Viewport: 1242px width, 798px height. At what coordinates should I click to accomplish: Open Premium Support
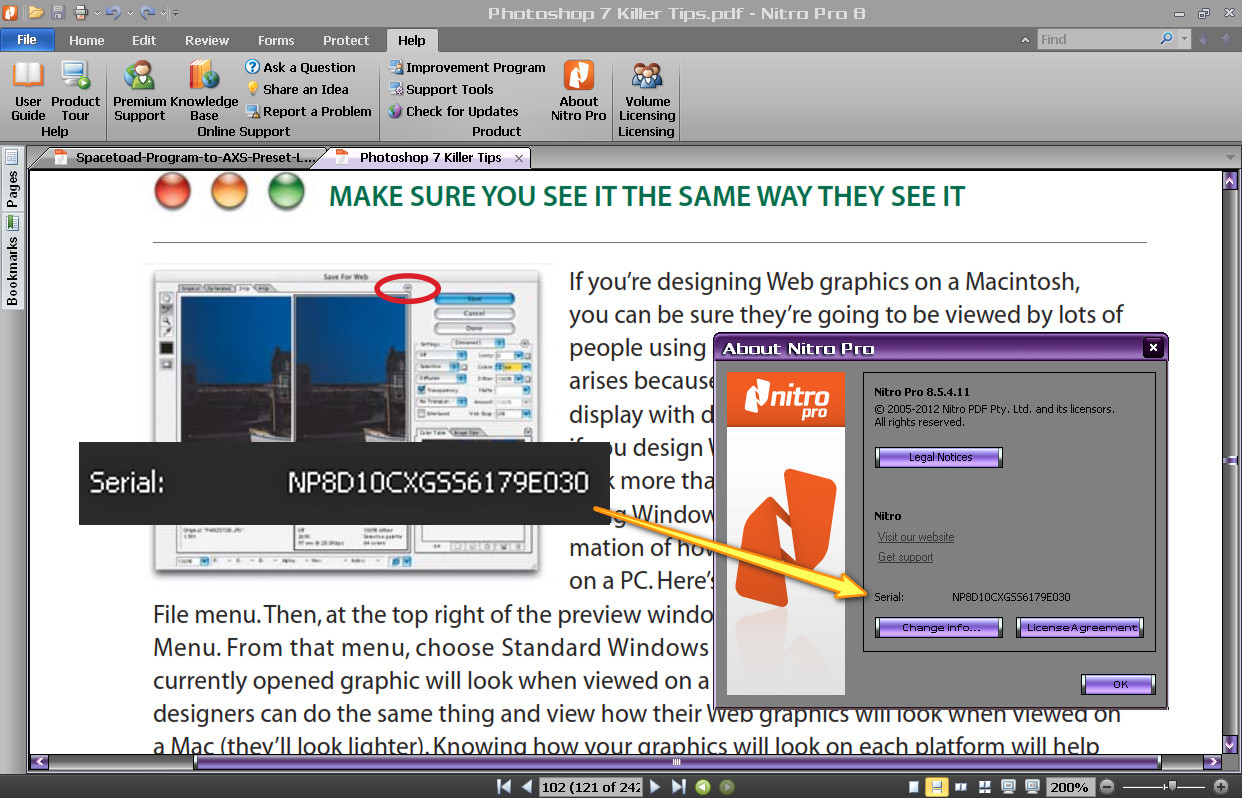[x=140, y=91]
